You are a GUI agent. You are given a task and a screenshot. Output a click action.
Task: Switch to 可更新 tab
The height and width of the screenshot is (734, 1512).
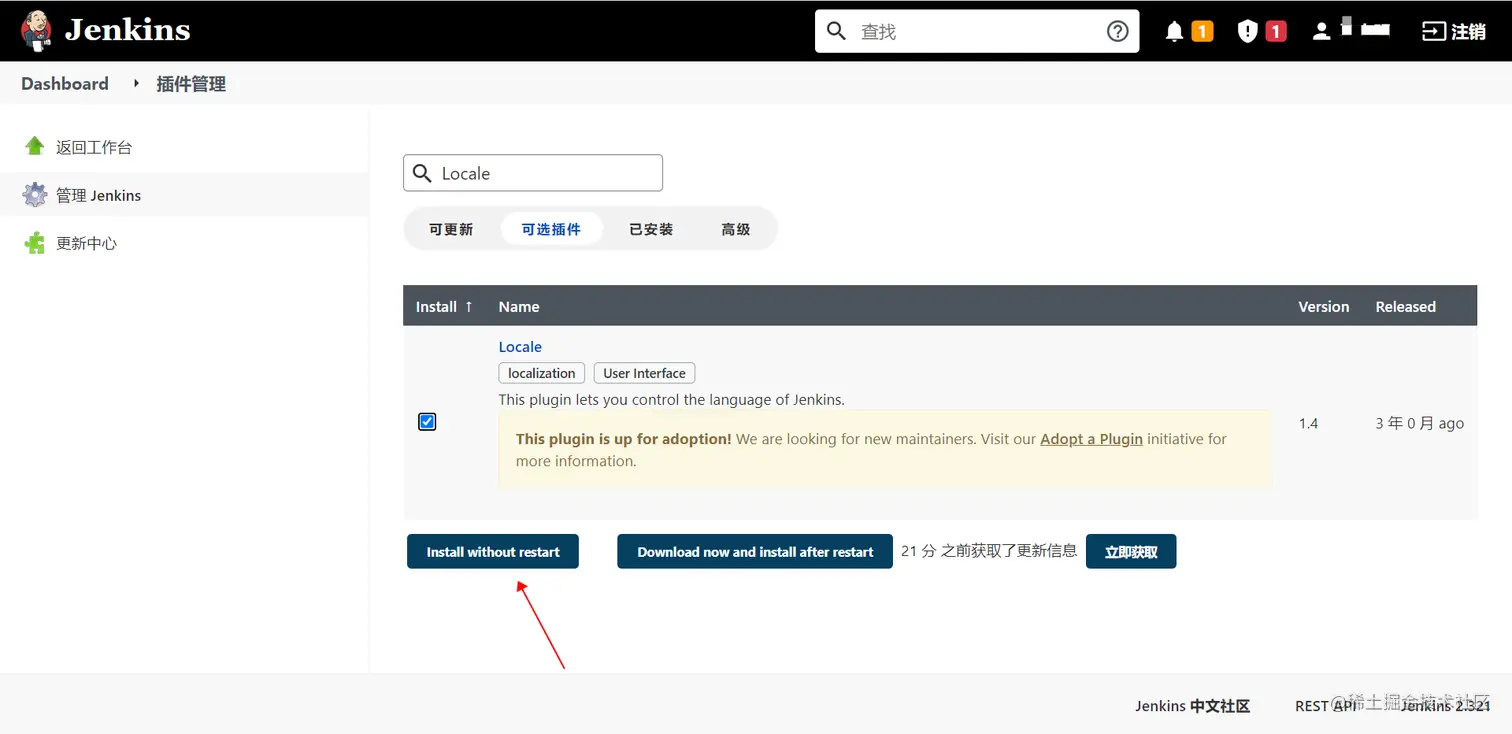pyautogui.click(x=451, y=229)
